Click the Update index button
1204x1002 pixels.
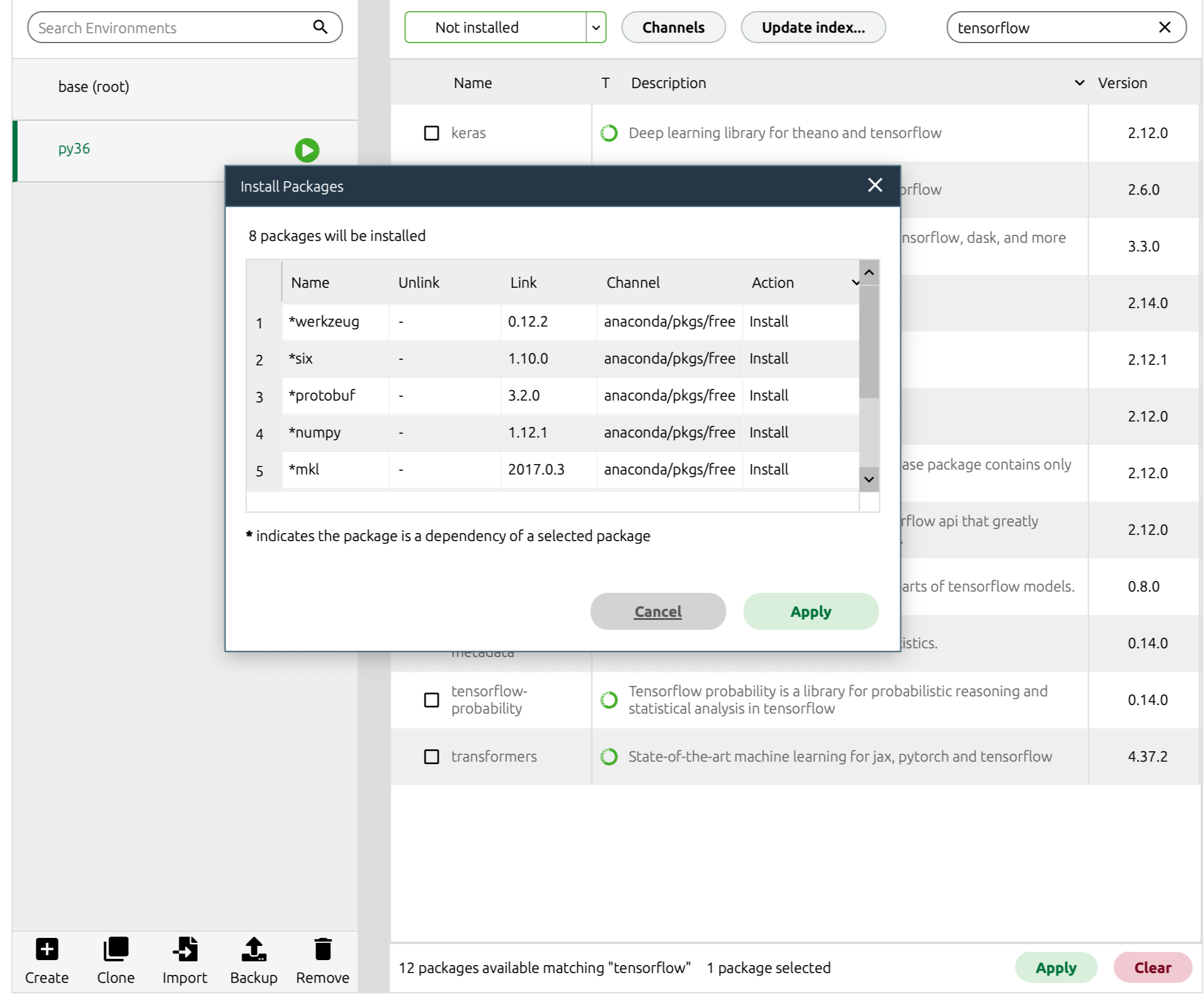pos(813,28)
